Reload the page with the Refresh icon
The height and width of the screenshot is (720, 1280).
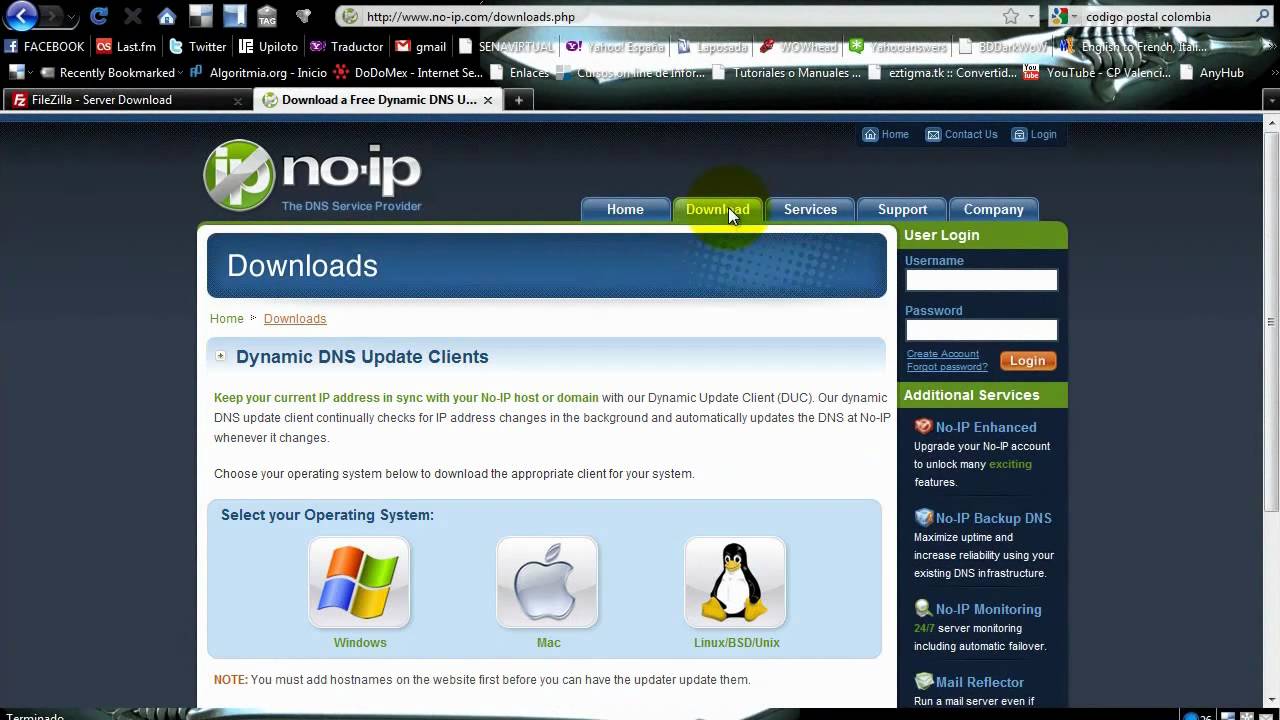click(x=98, y=16)
